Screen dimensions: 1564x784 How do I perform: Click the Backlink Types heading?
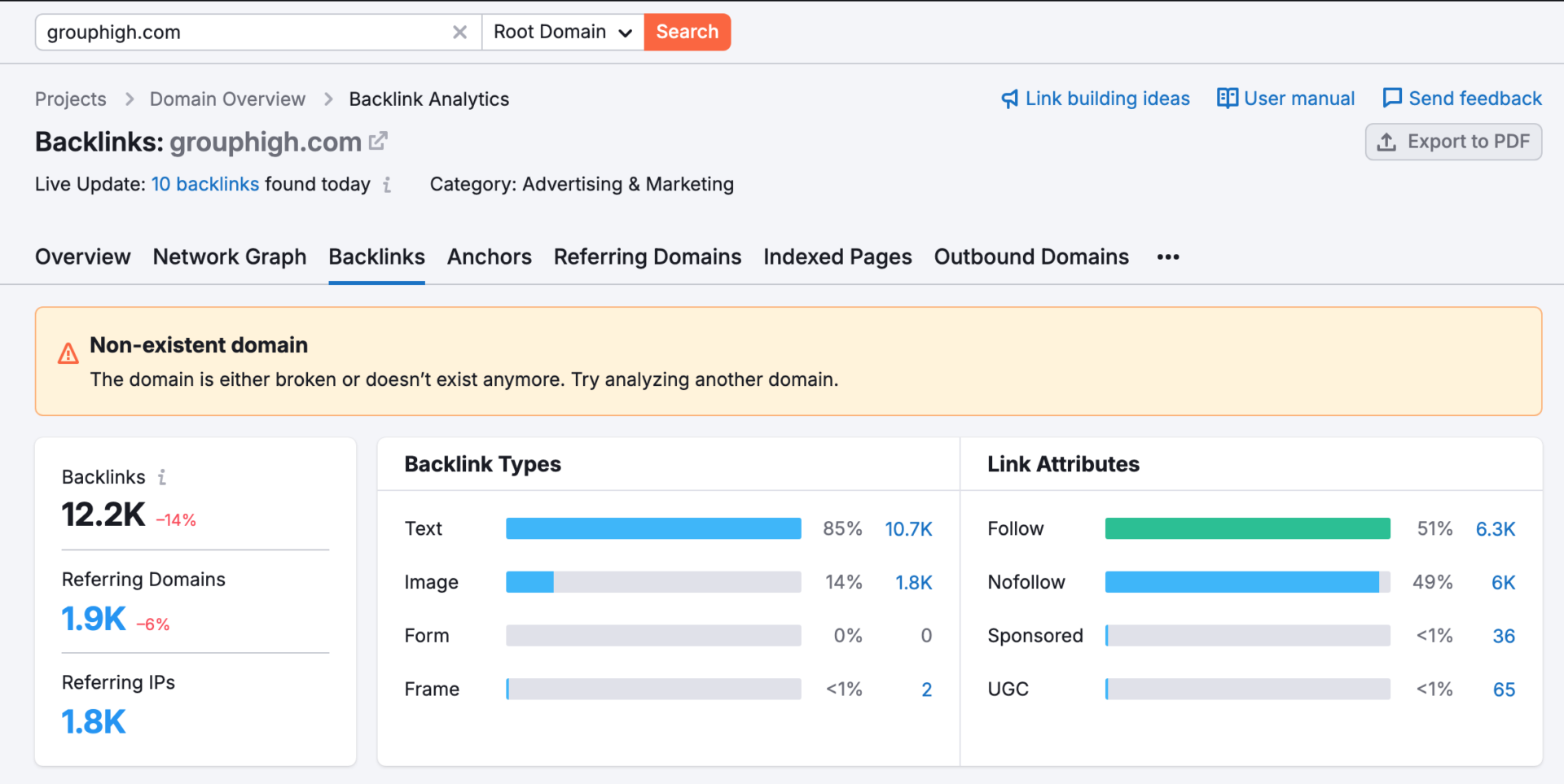pos(482,464)
